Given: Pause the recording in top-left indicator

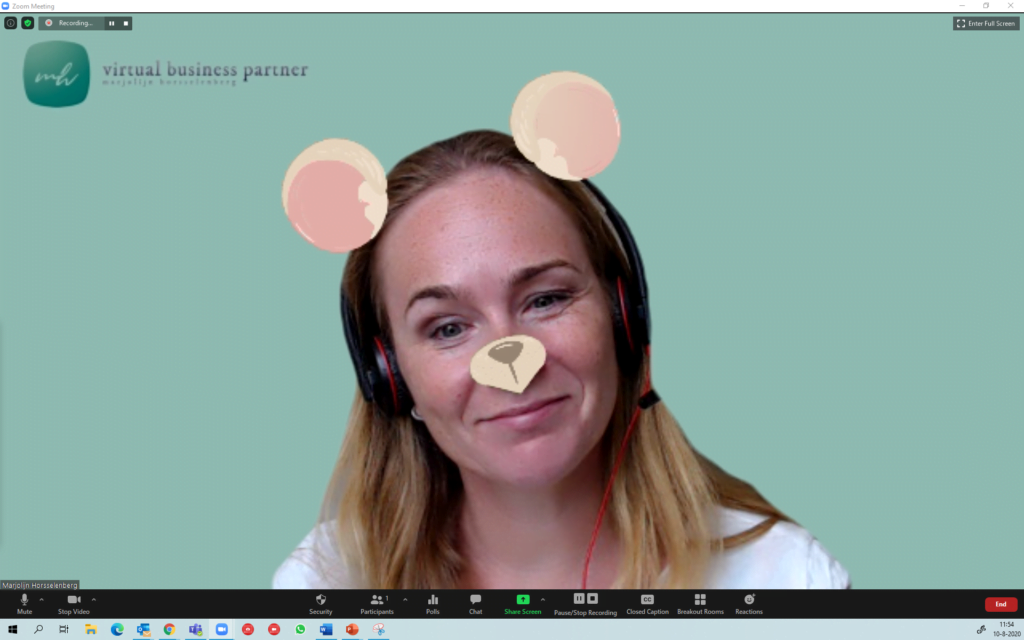Looking at the screenshot, I should coord(111,23).
